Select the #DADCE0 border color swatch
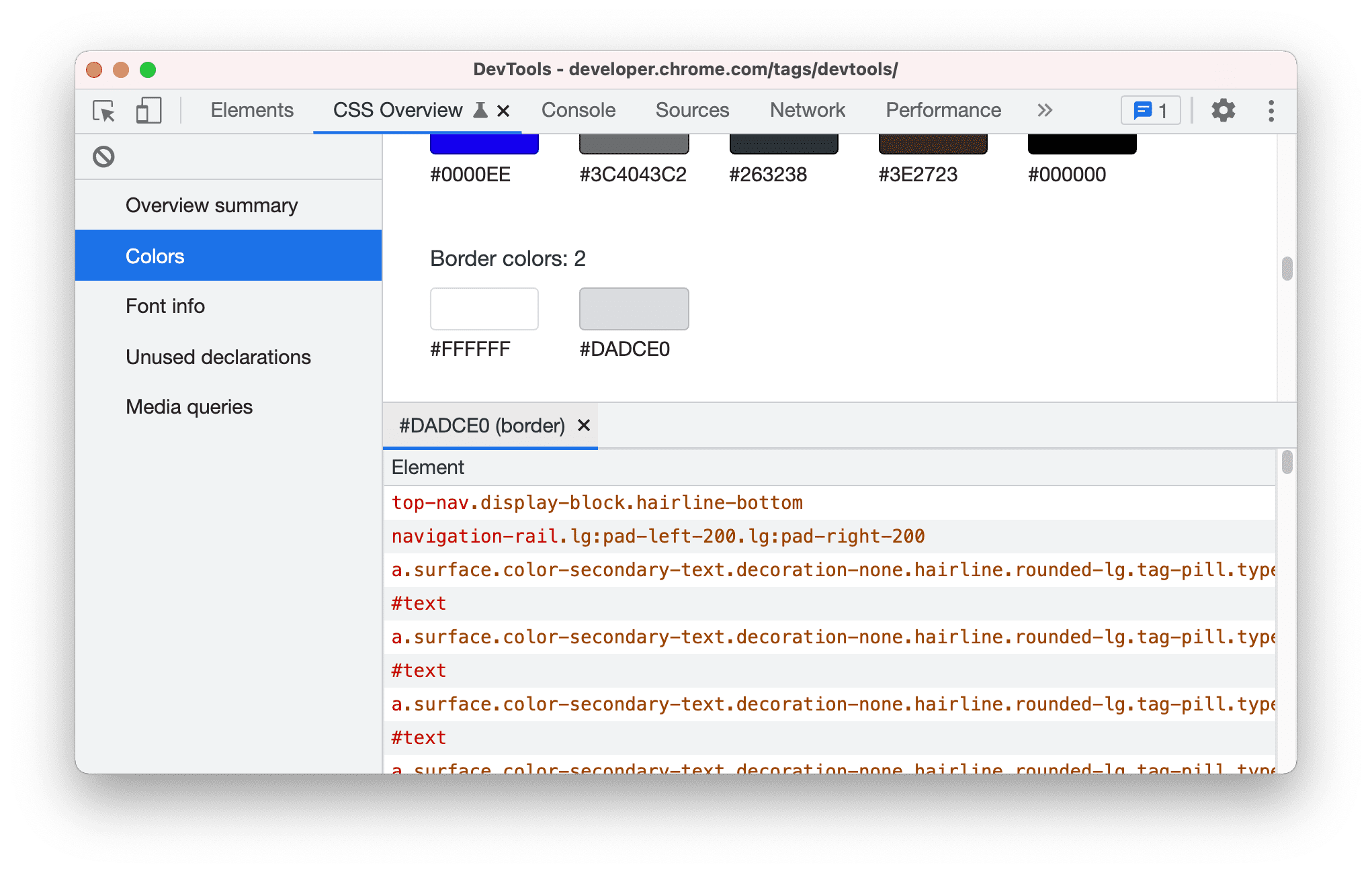The height and width of the screenshot is (873, 1372). (635, 309)
